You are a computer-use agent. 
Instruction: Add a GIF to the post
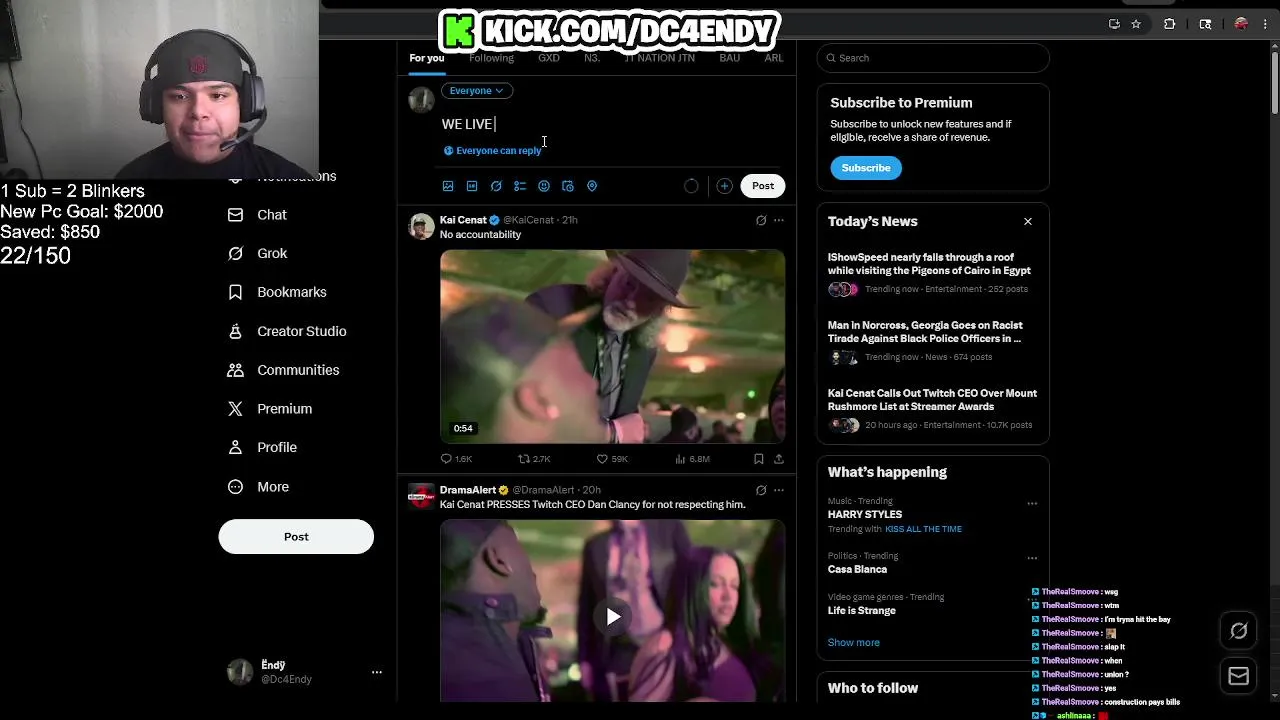point(472,186)
